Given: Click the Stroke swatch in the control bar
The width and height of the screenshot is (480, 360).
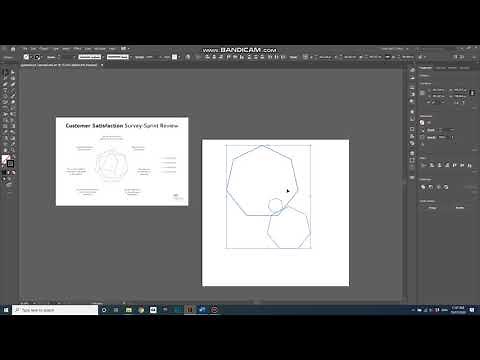Looking at the screenshot, I should coord(37,57).
